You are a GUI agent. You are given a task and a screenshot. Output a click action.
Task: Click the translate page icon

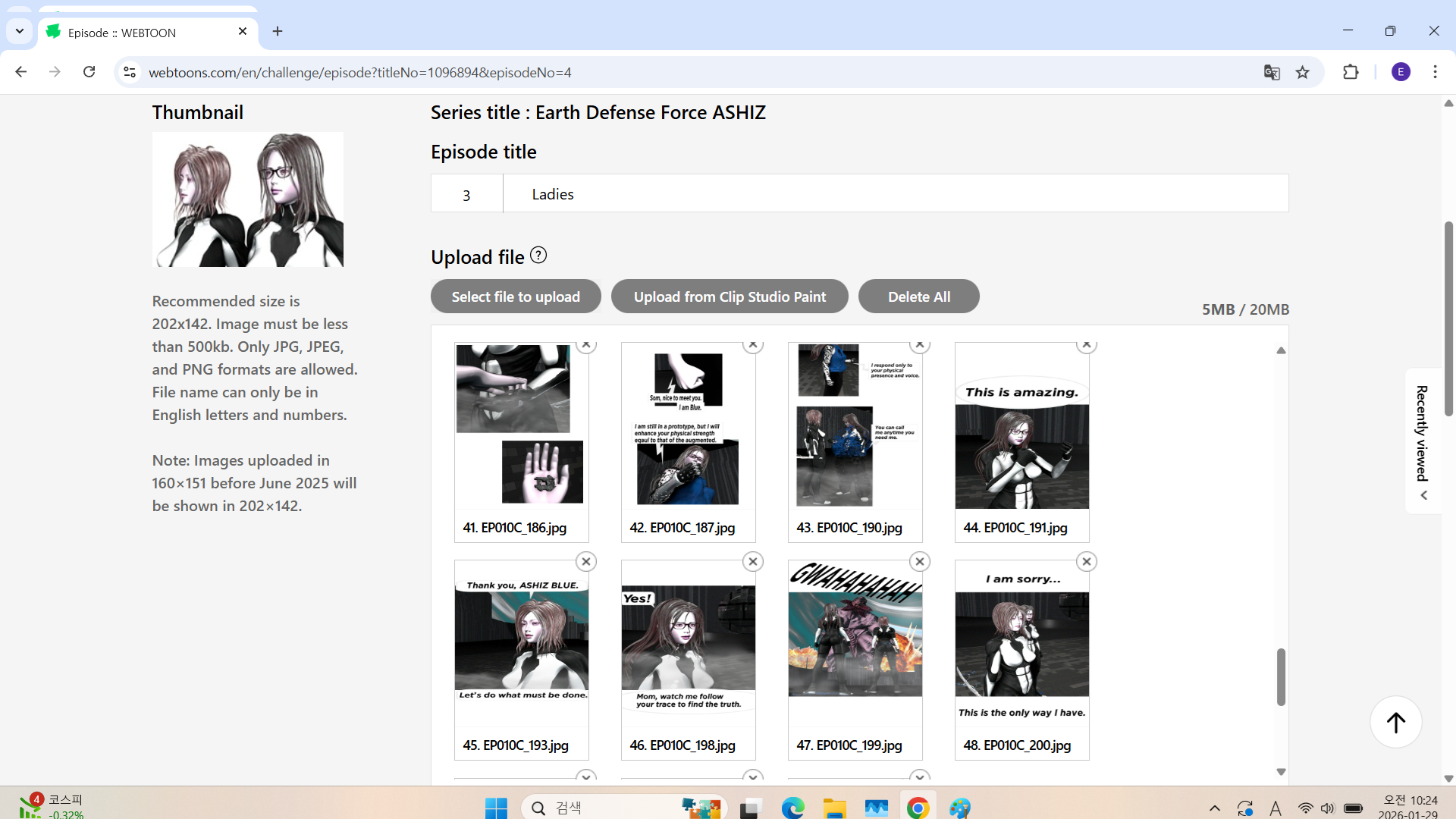[x=1272, y=73]
